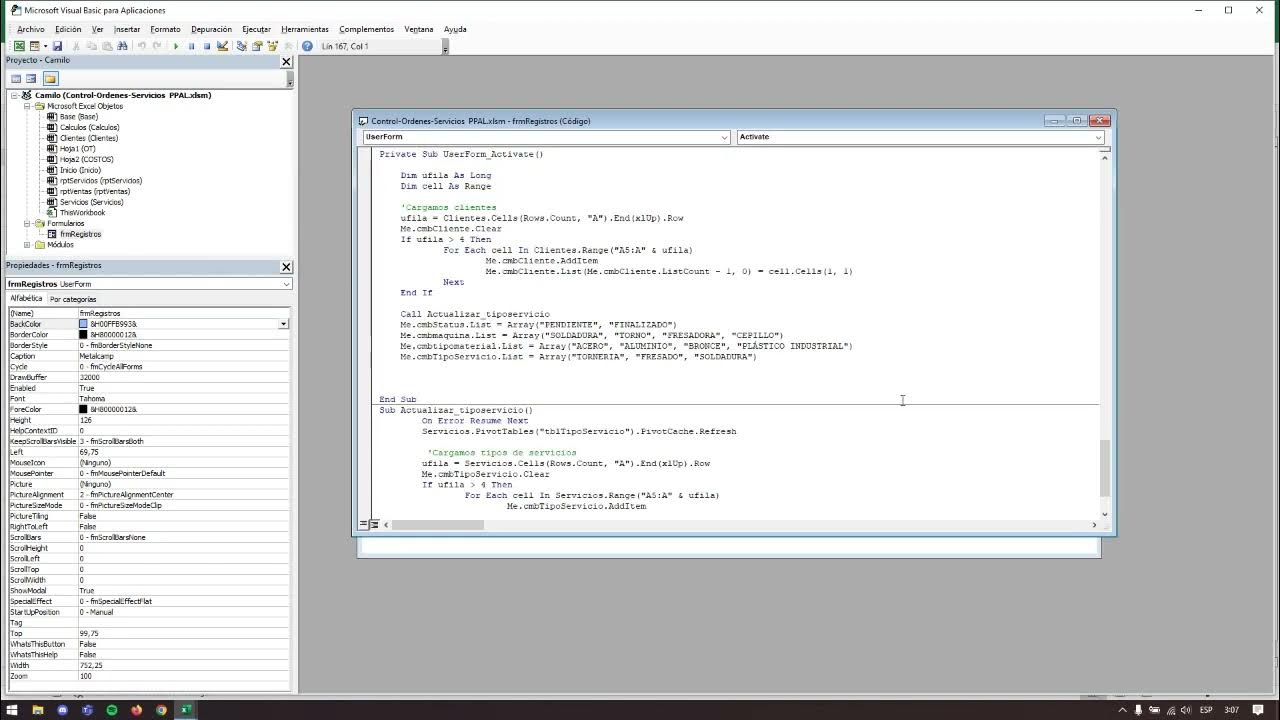Open Spotify from the taskbar
This screenshot has width=1280, height=720.
tap(111, 710)
